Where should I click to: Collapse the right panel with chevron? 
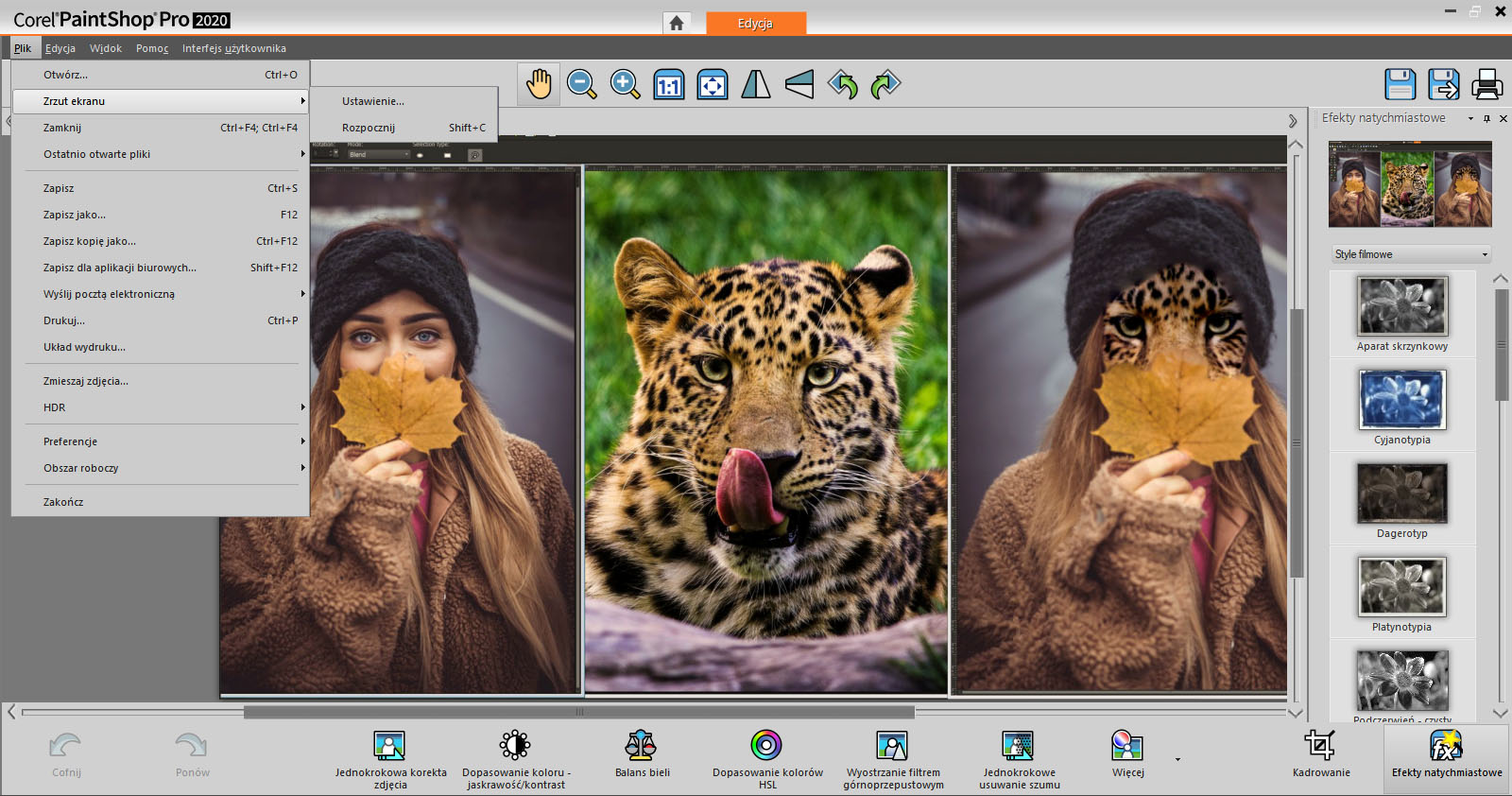click(1293, 121)
